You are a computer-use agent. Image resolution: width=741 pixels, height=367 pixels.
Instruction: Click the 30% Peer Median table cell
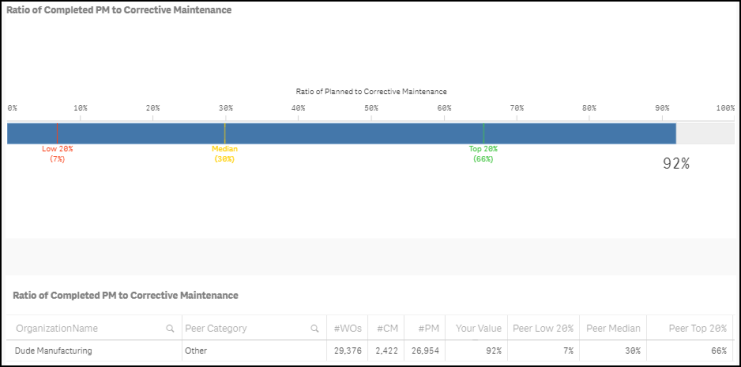click(633, 351)
